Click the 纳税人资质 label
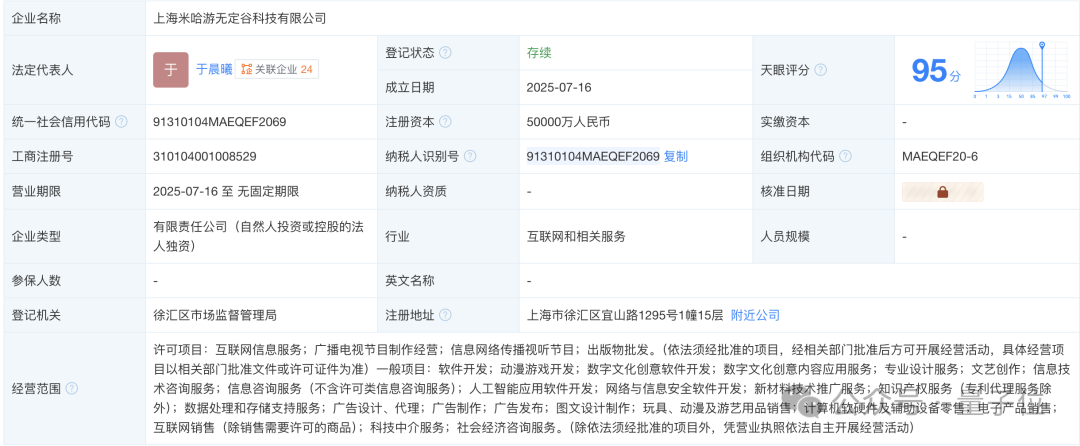Screen dimensions: 1080x446 (x=416, y=191)
